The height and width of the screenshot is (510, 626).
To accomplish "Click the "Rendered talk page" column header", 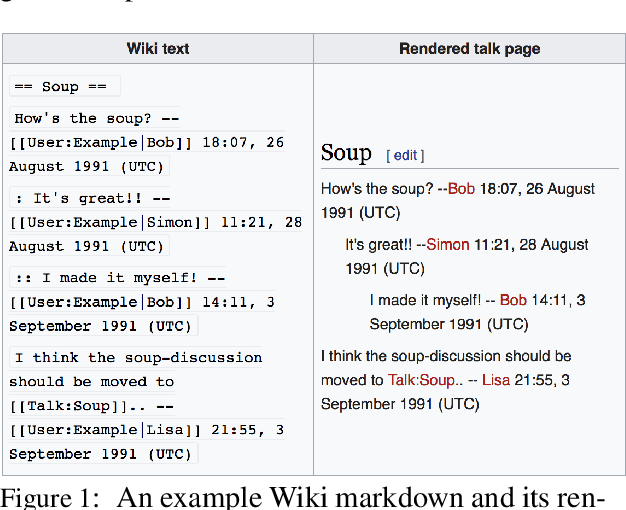I will tap(469, 48).
